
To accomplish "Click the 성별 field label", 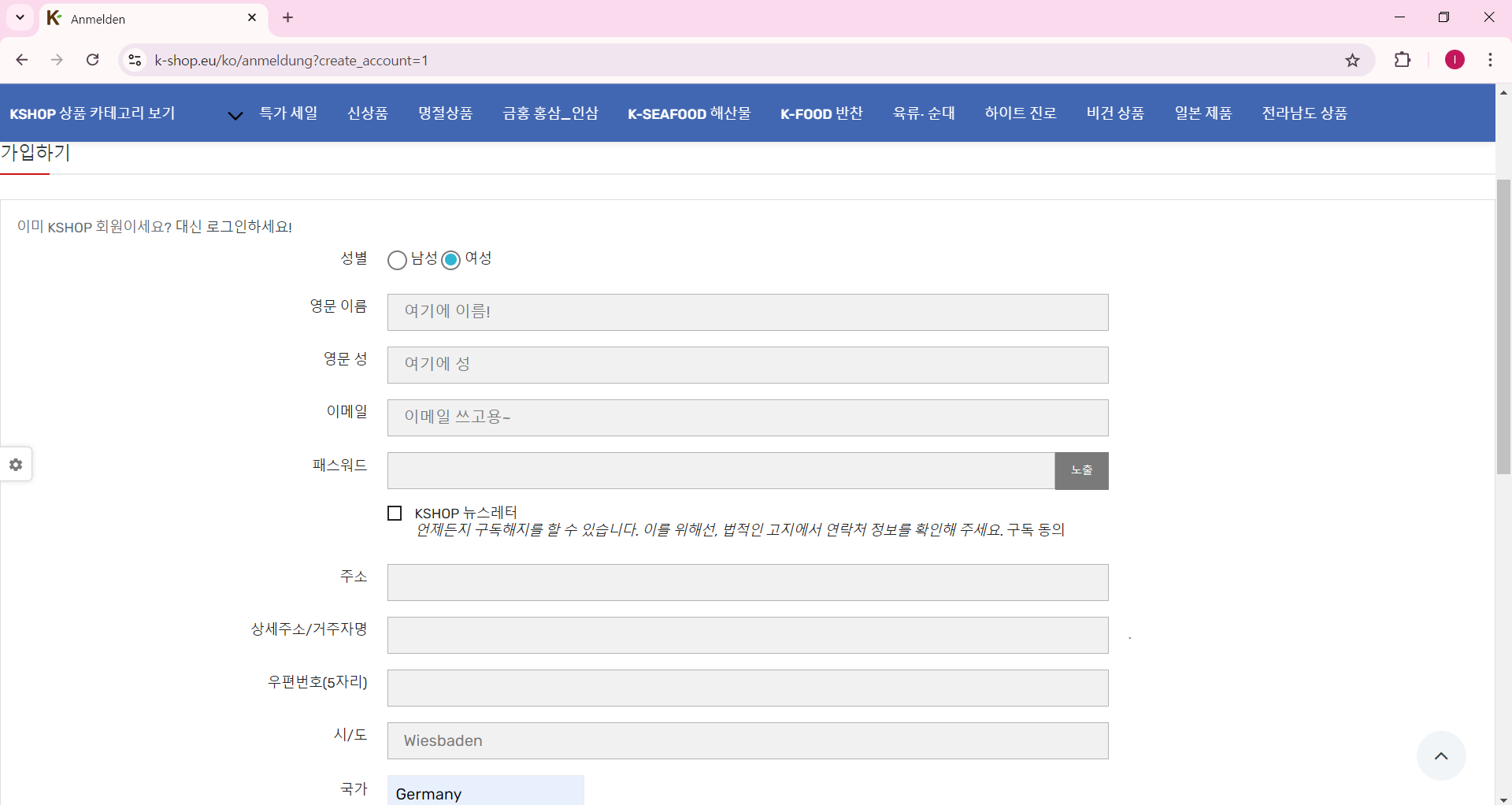I will point(354,258).
